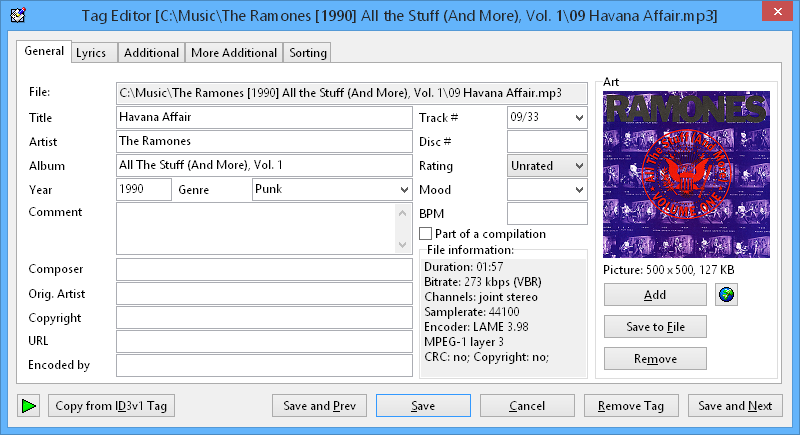The image size is (800, 435).
Task: Click the BPM input field
Action: pos(547,214)
